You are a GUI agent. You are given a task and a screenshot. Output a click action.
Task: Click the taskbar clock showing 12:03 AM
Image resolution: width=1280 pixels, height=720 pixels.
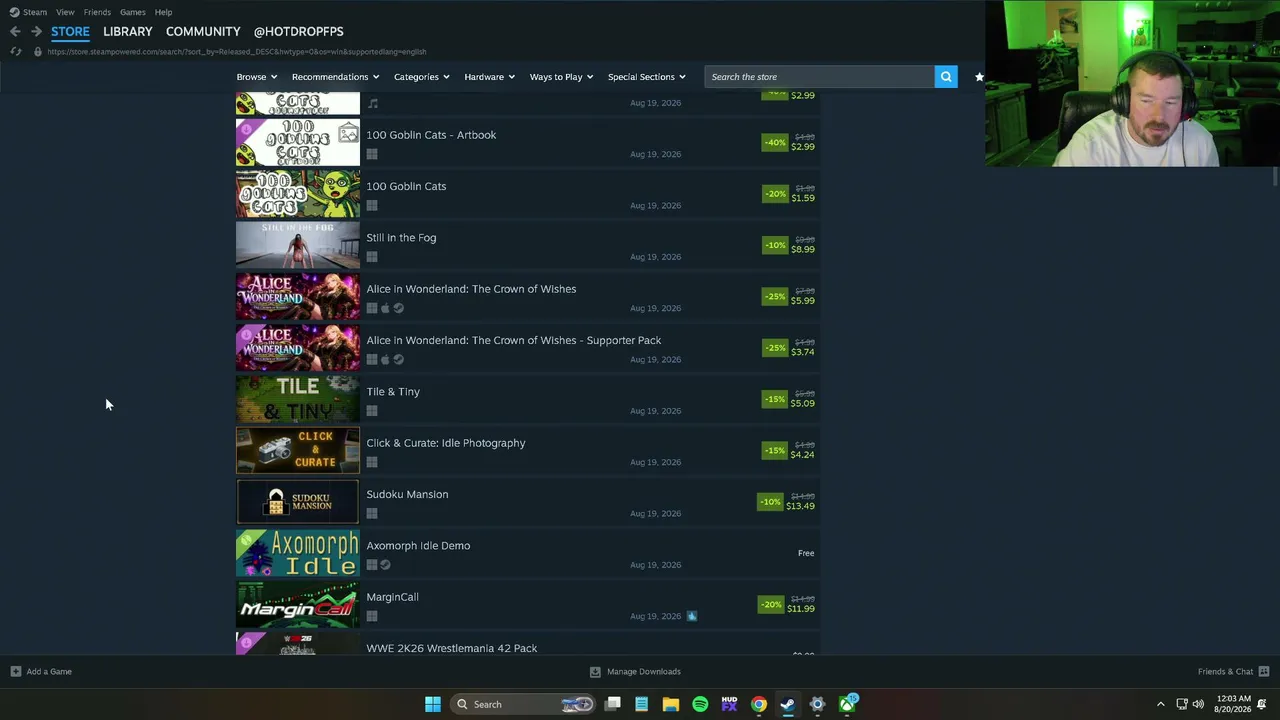point(1233,704)
